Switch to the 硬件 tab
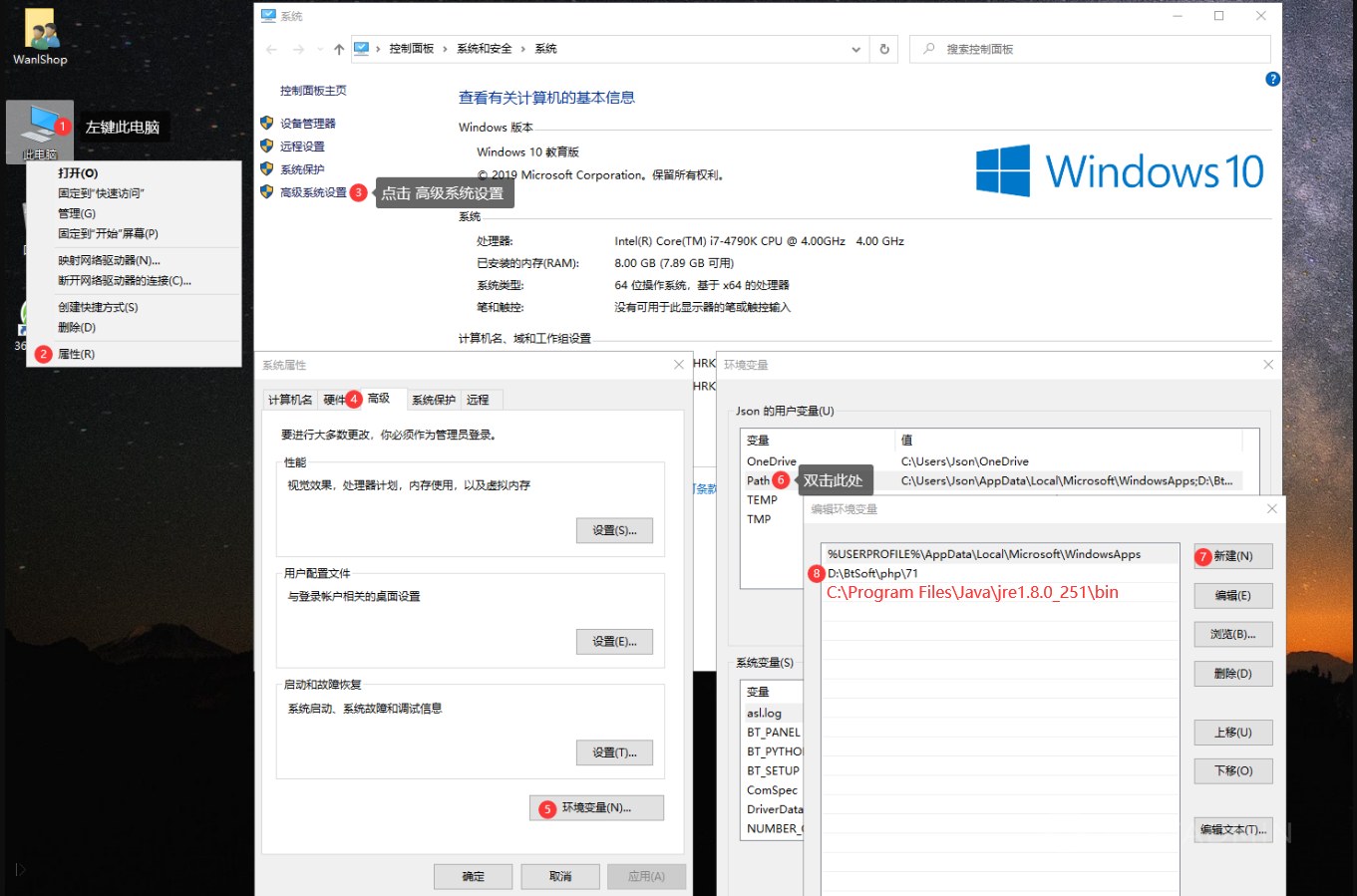This screenshot has width=1357, height=896. [x=334, y=400]
